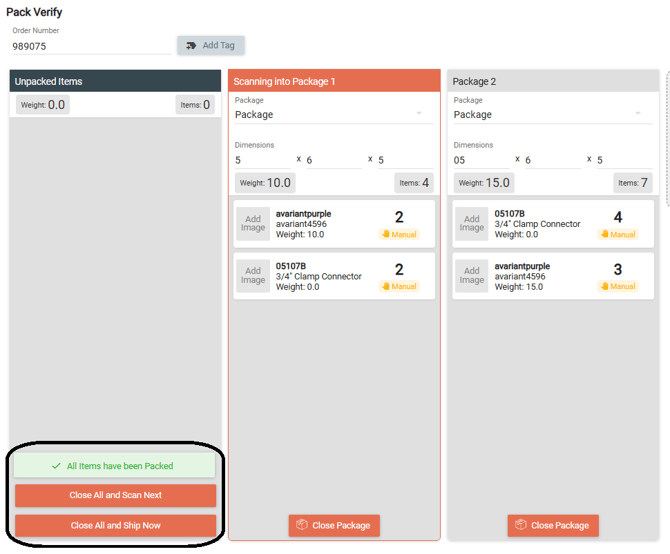Click the Pack Verify page title

click(34, 12)
